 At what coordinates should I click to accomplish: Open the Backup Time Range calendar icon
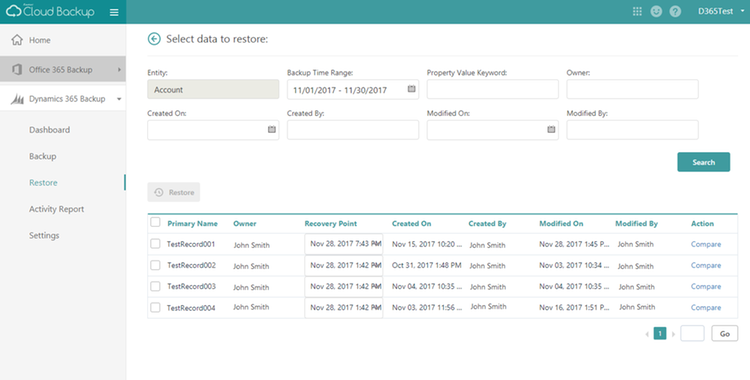[x=411, y=89]
